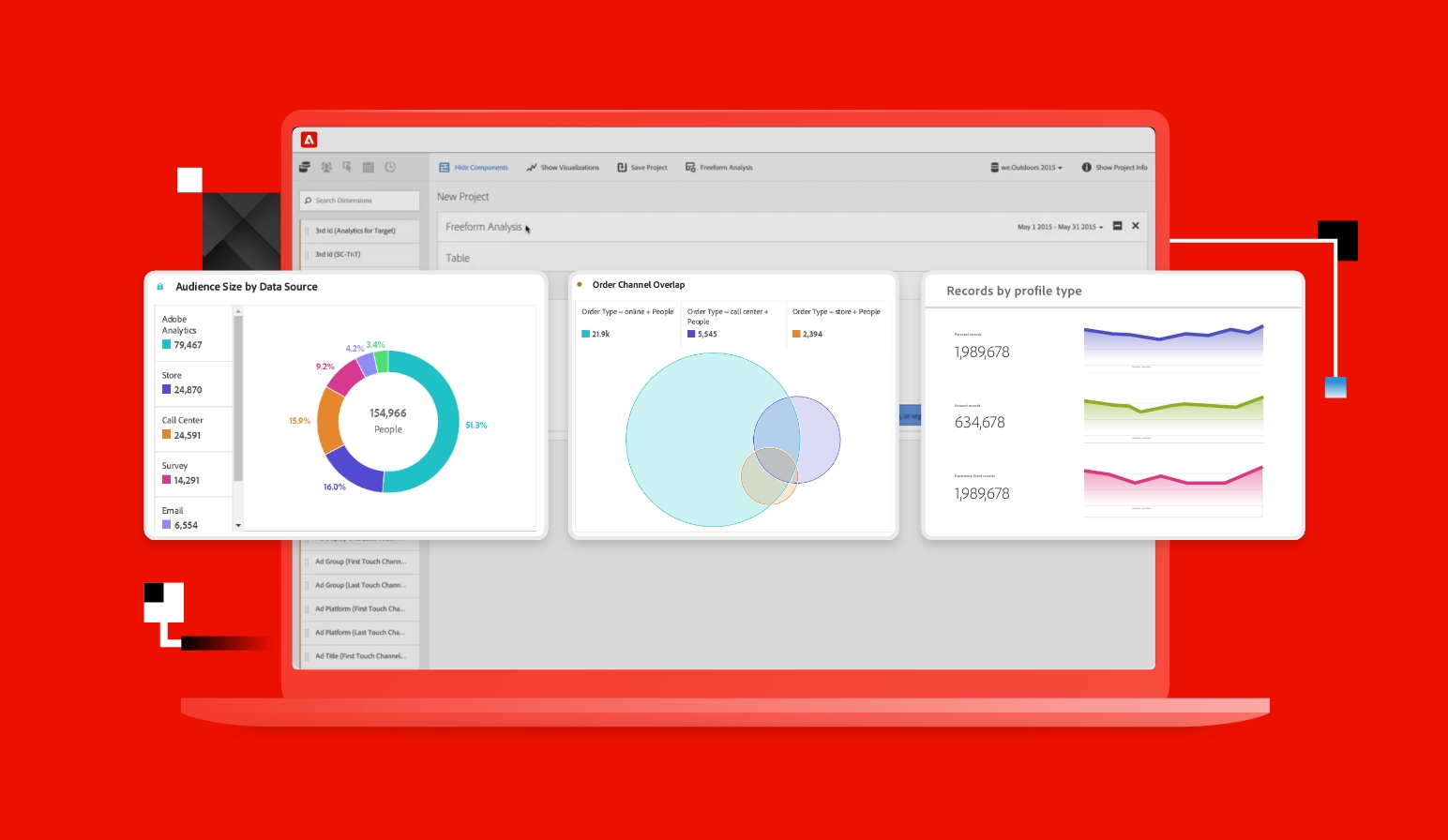Open the segments (people) icon in component rail
The height and width of the screenshot is (840, 1448).
pyautogui.click(x=326, y=167)
